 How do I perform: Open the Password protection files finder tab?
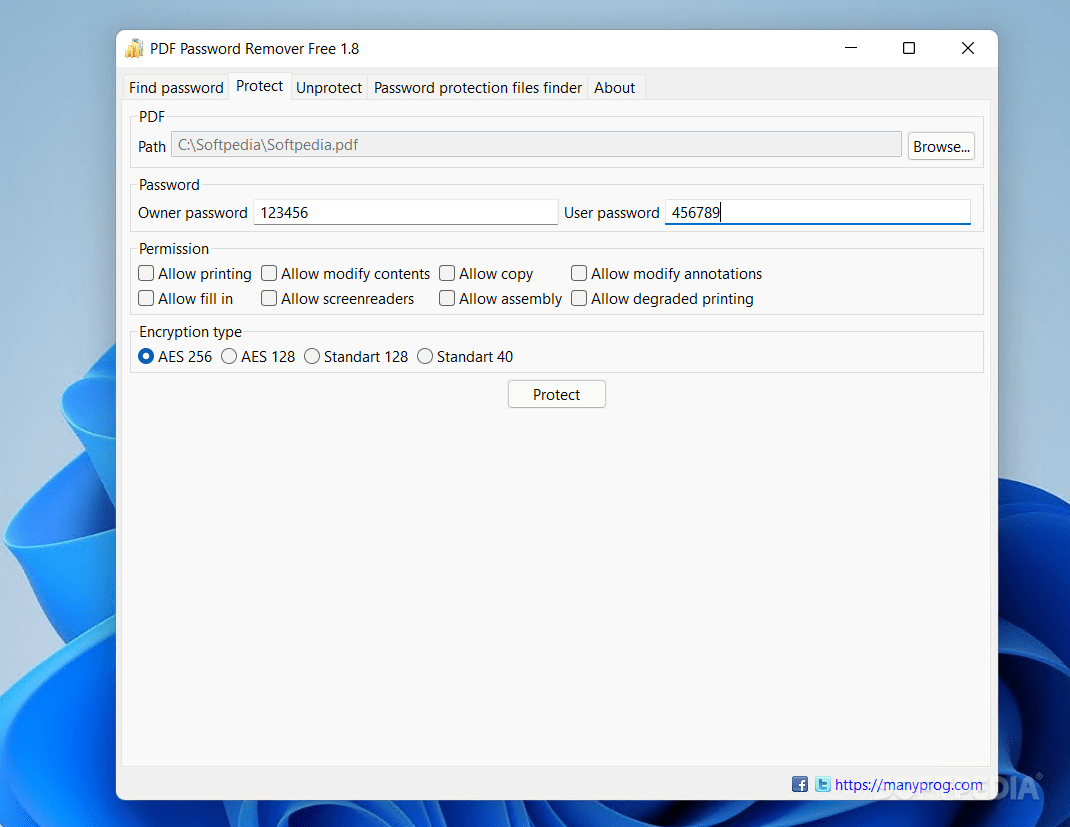point(477,87)
